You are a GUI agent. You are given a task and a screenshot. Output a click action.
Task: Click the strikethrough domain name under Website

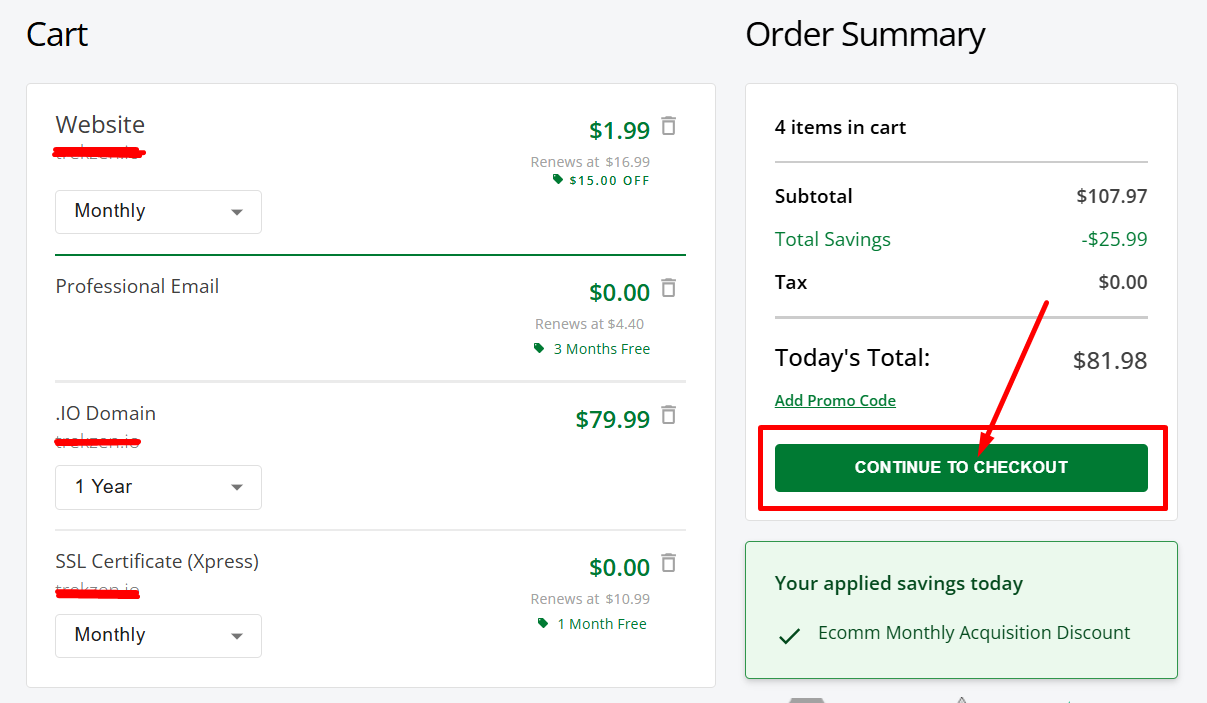[x=98, y=152]
